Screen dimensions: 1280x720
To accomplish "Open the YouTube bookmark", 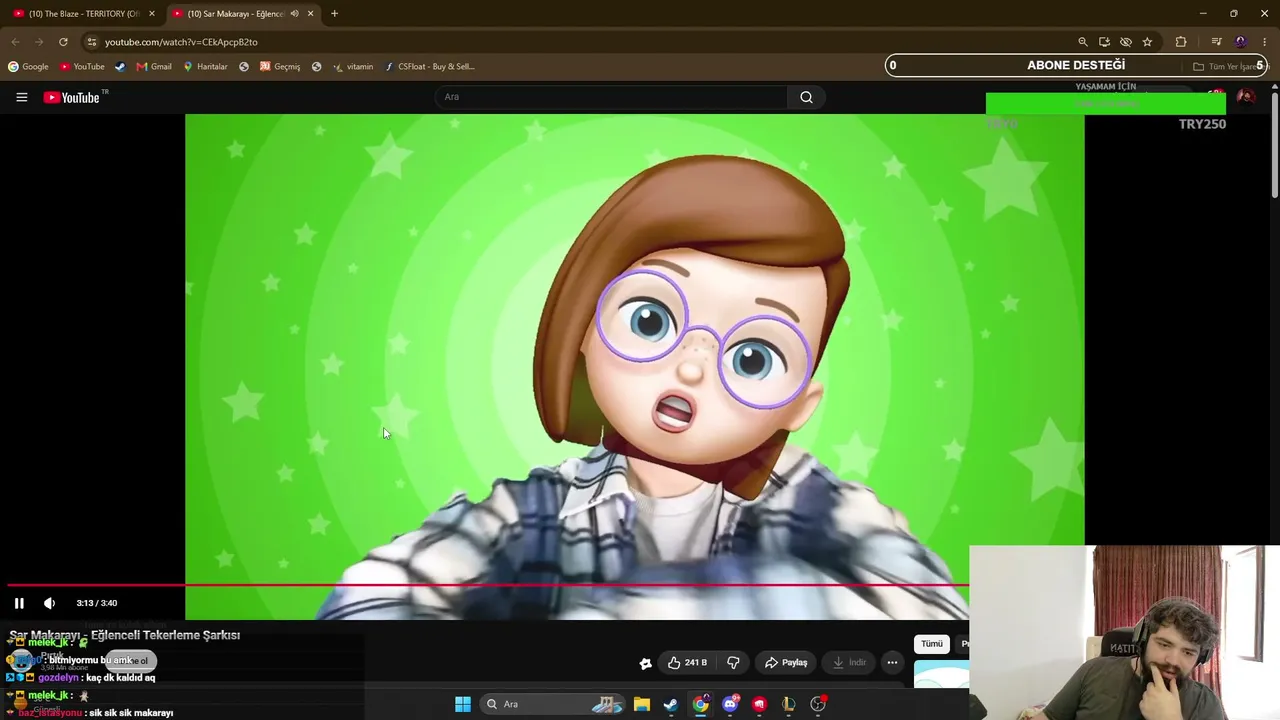I will click(x=82, y=67).
